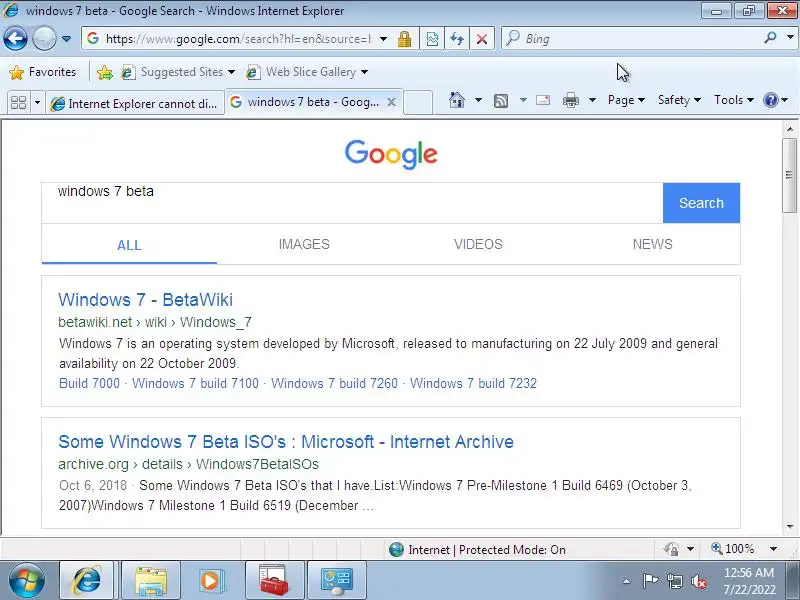The height and width of the screenshot is (600, 800).
Task: Close the windows 7 beta tab
Action: [x=391, y=103]
